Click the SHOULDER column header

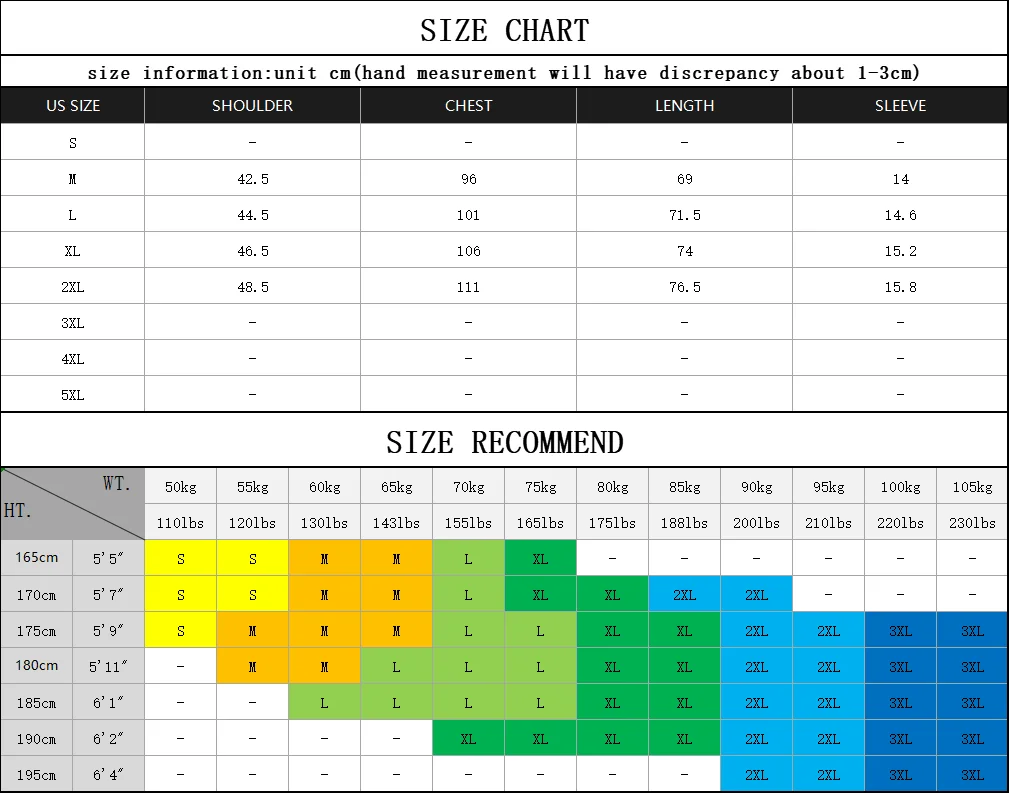(x=252, y=106)
